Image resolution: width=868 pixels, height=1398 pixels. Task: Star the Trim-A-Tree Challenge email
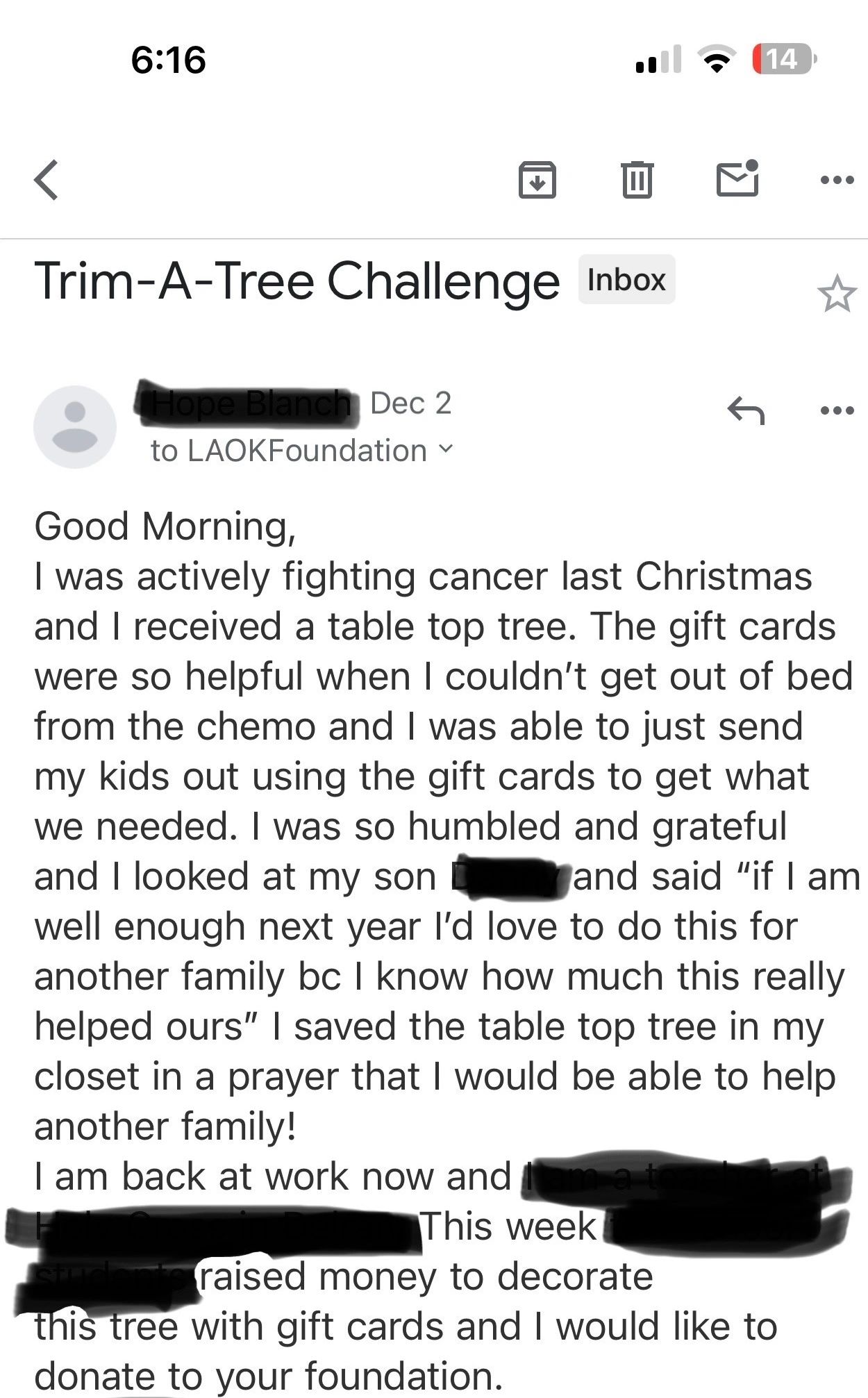(x=836, y=294)
